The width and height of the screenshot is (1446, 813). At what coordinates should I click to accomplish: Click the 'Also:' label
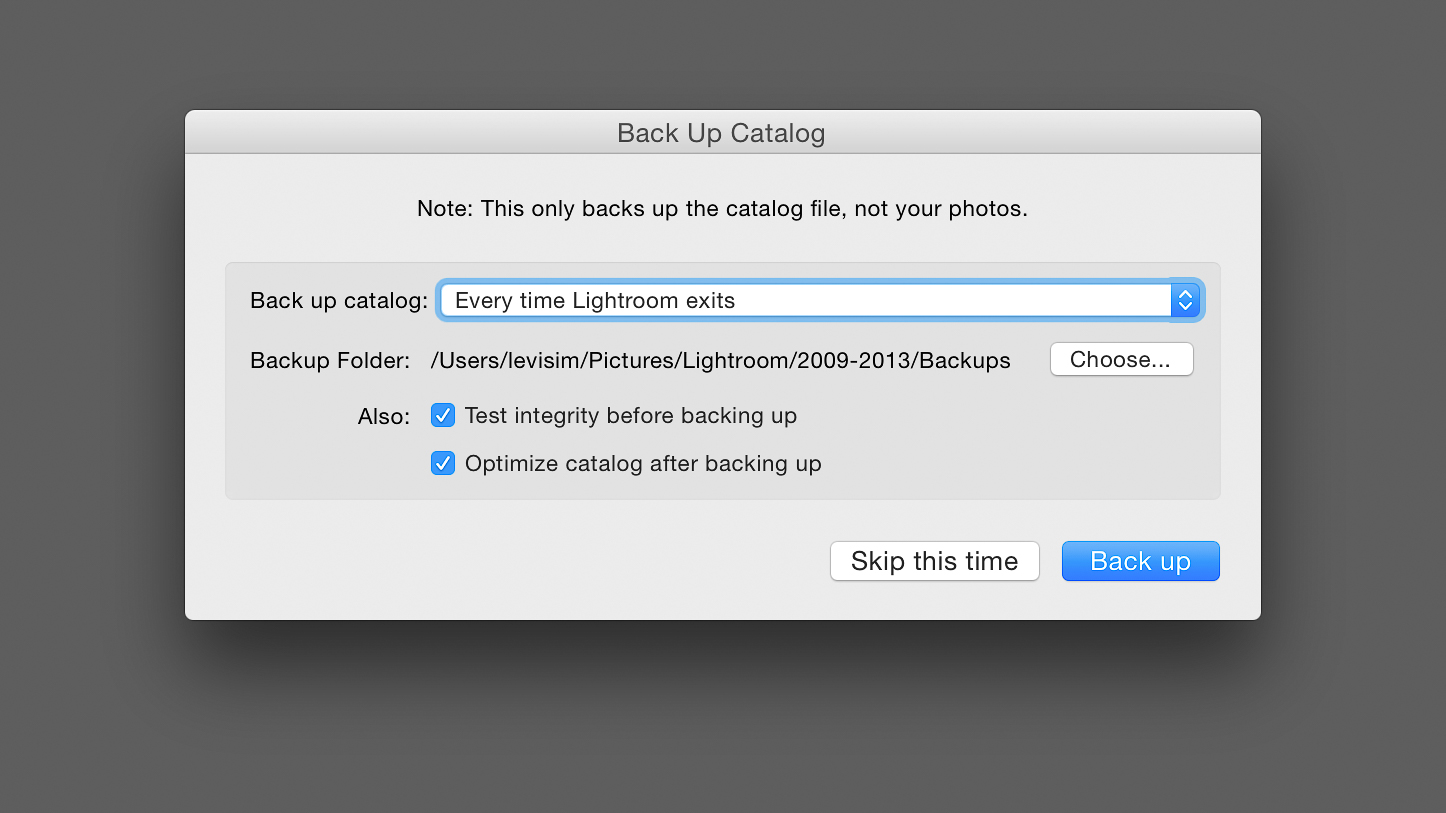384,415
